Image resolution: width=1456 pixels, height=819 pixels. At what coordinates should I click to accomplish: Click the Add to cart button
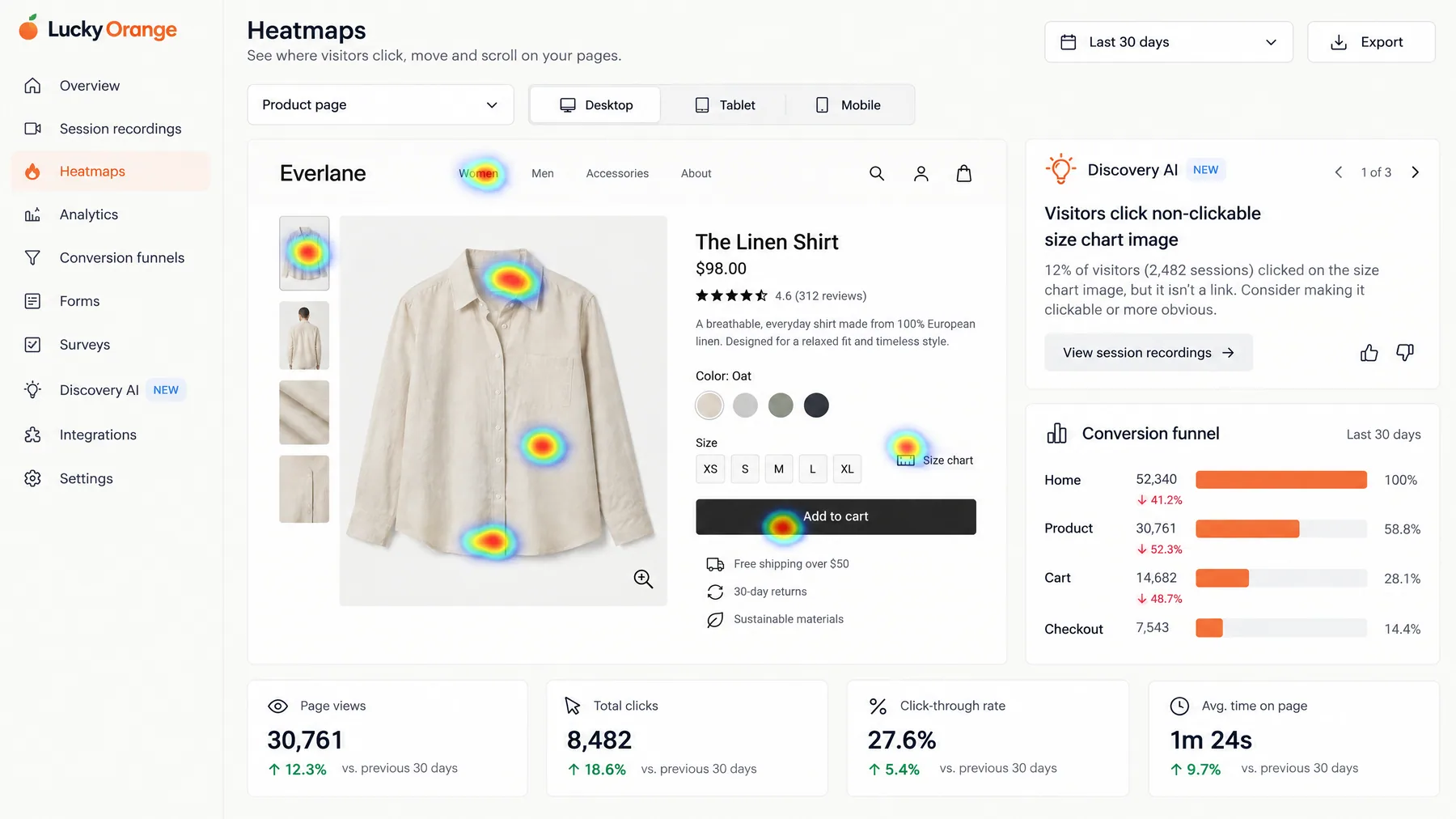tap(836, 517)
